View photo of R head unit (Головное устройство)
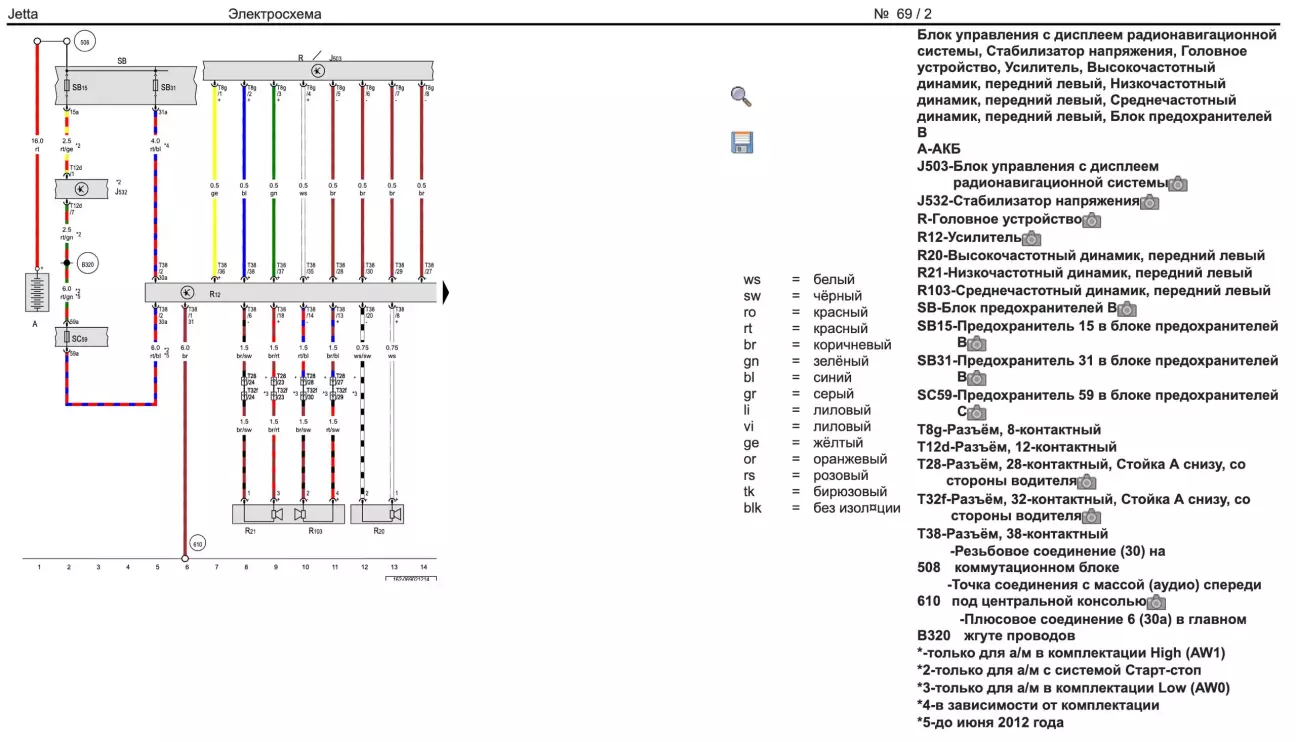 (1092, 220)
